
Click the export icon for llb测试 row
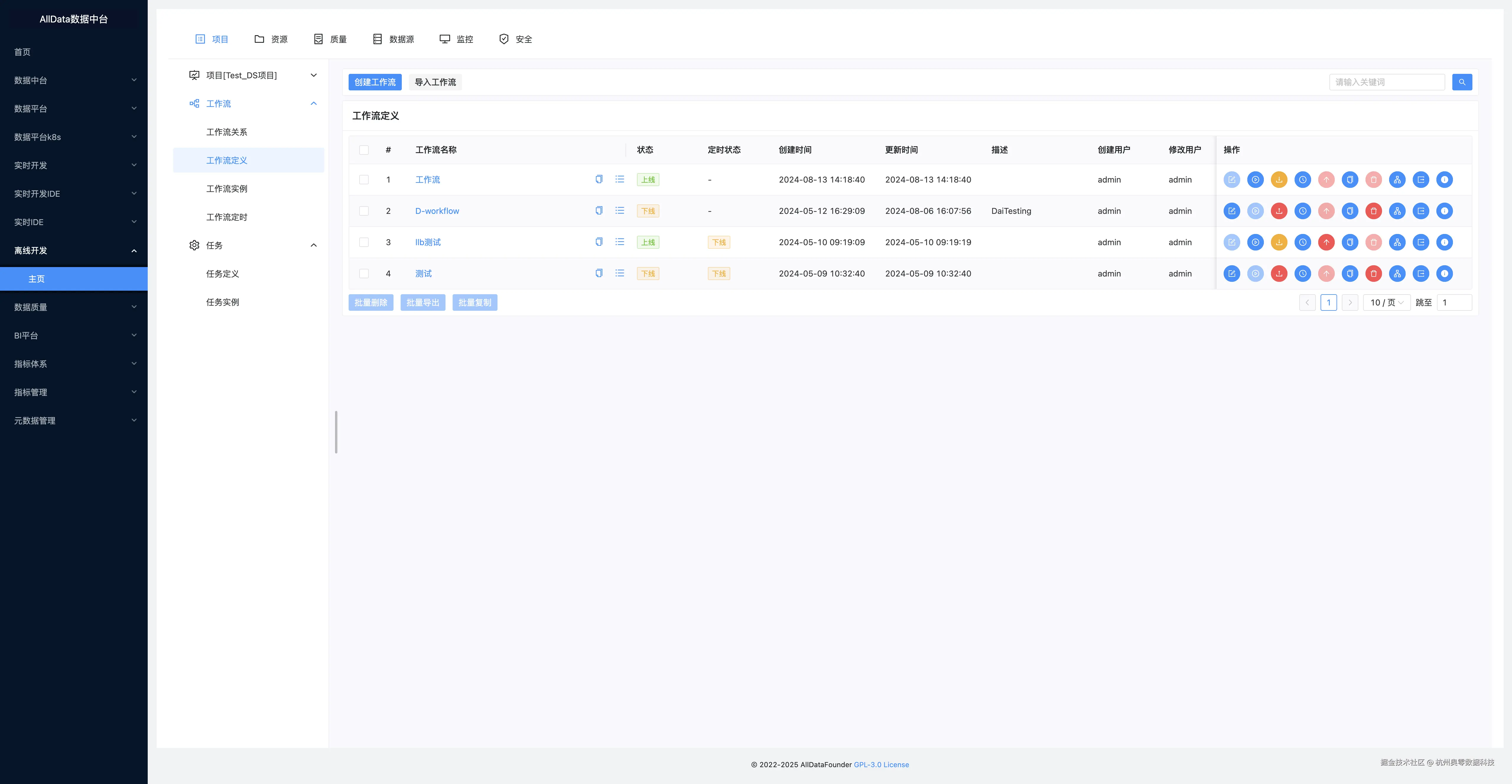1421,242
